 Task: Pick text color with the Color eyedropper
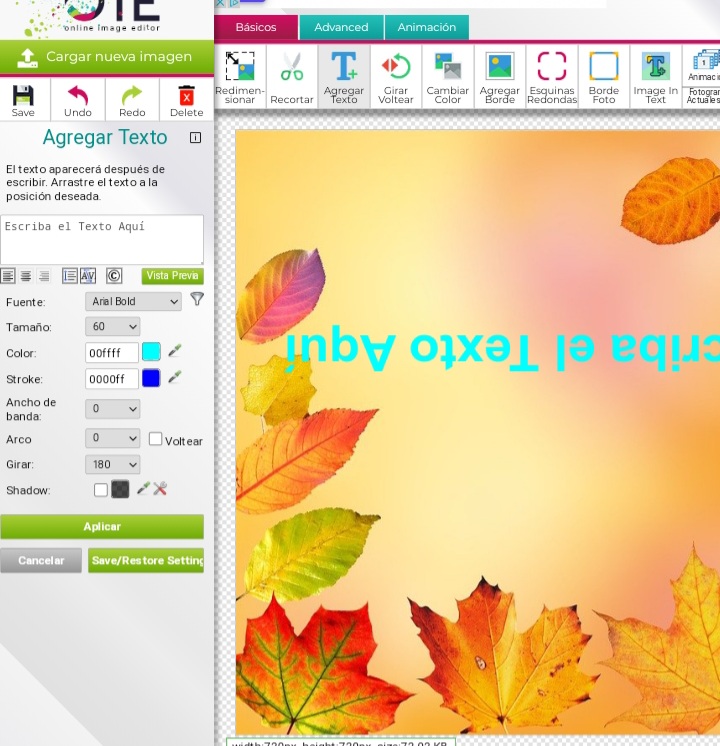(175, 352)
